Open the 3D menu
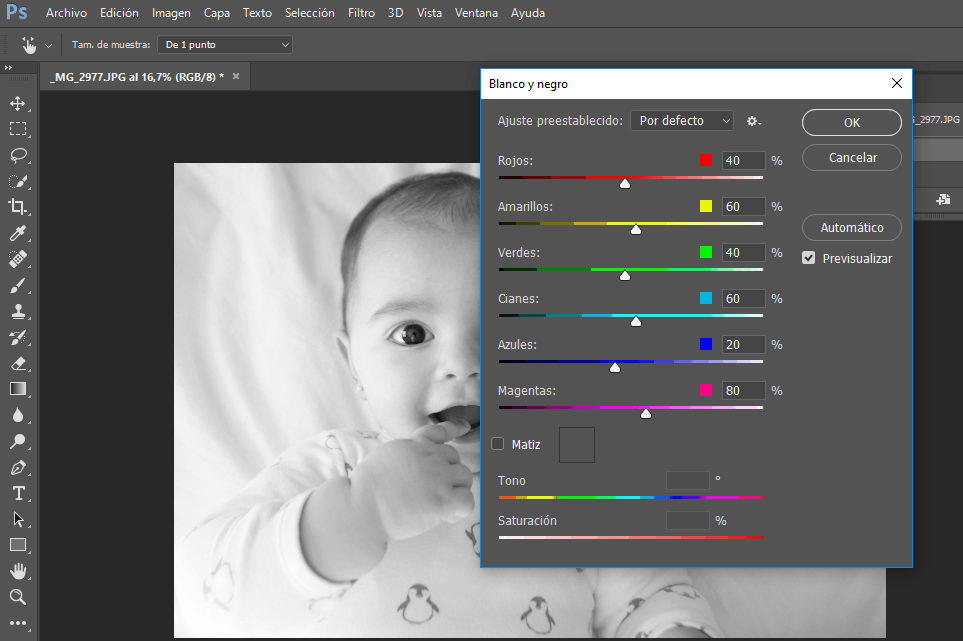The height and width of the screenshot is (641, 963). point(396,13)
